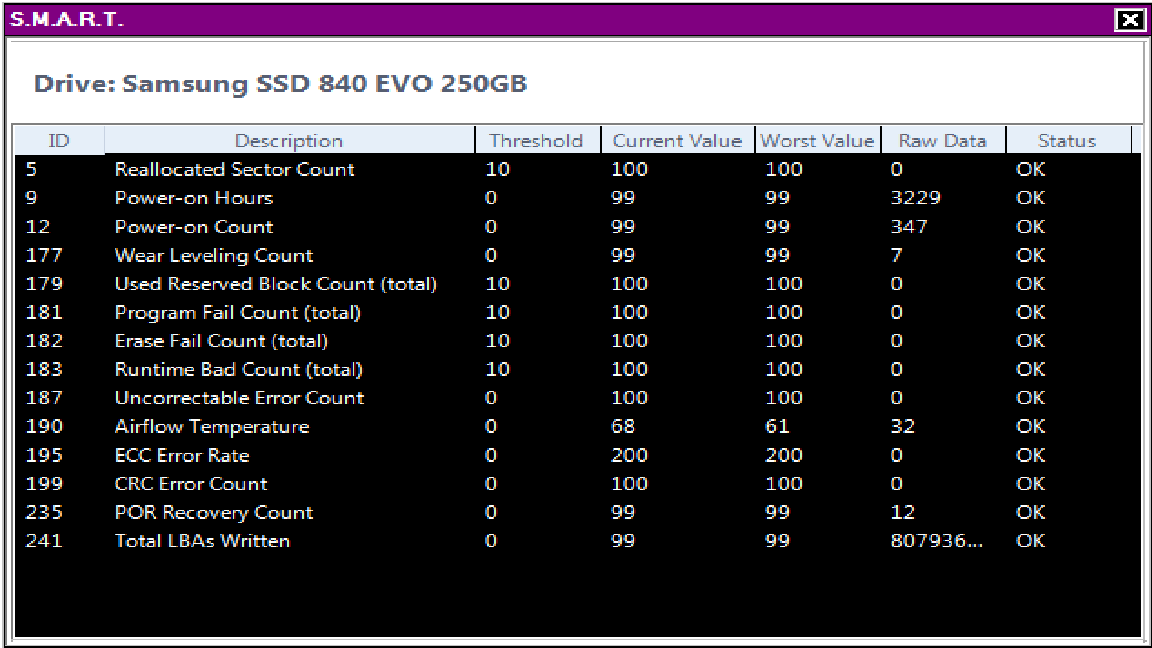Click raw data value 807936...

pos(936,541)
